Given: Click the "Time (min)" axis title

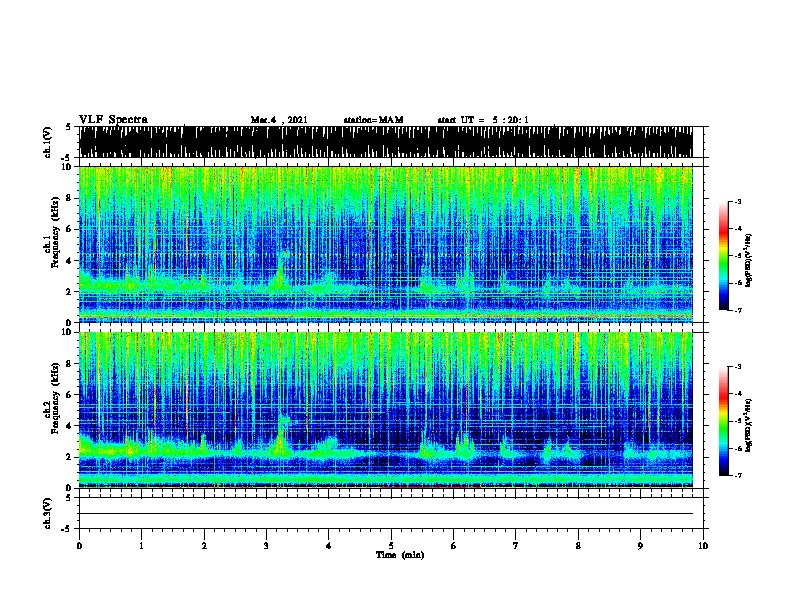Looking at the screenshot, I should (x=400, y=555).
